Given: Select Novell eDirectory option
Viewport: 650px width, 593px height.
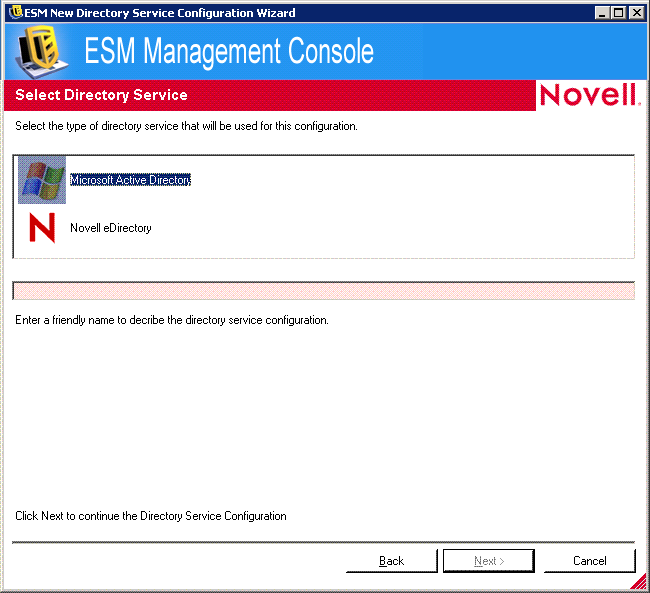Looking at the screenshot, I should point(111,228).
